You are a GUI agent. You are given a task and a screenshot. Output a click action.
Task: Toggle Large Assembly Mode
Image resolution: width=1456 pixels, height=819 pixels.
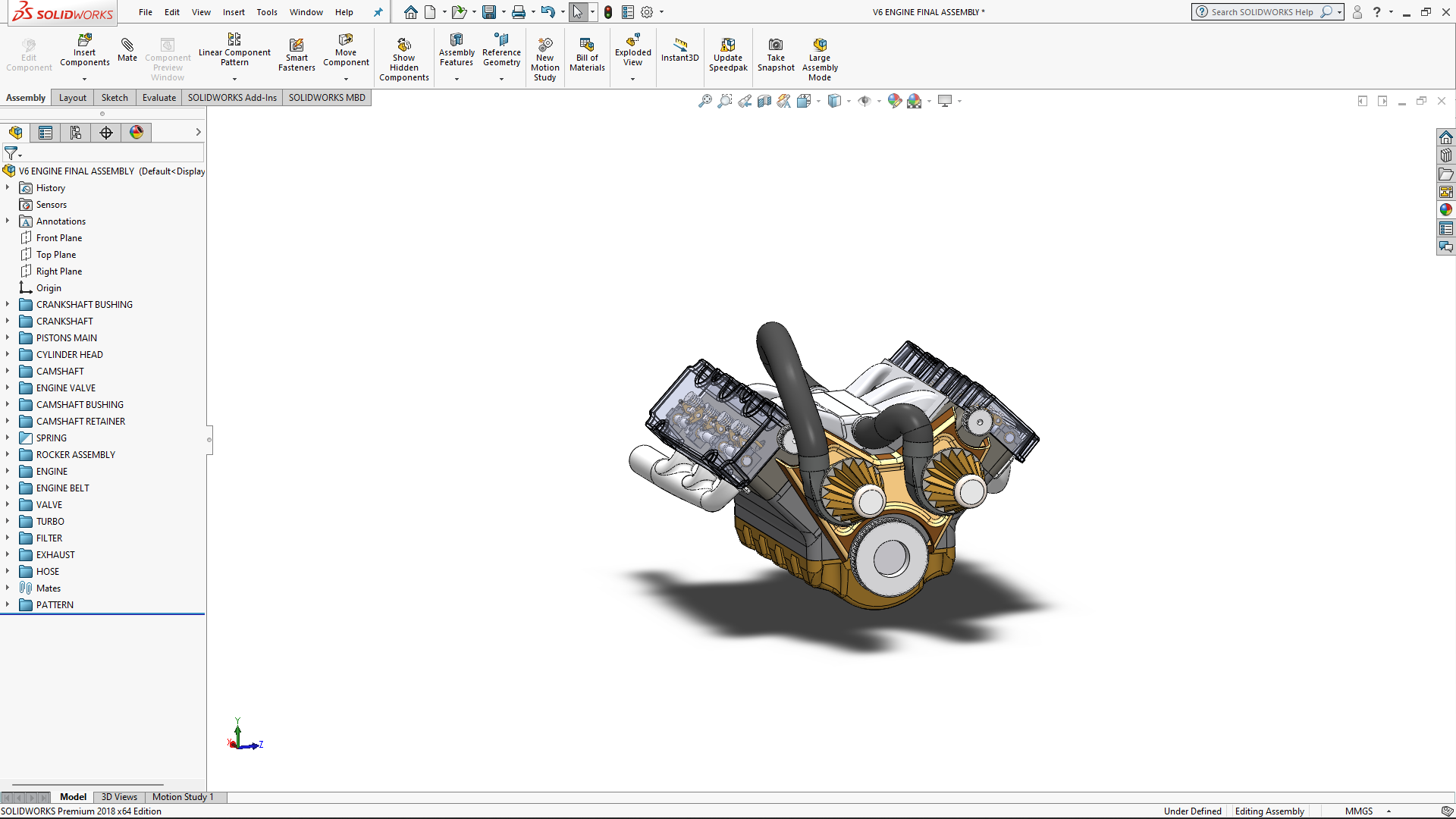tap(820, 45)
